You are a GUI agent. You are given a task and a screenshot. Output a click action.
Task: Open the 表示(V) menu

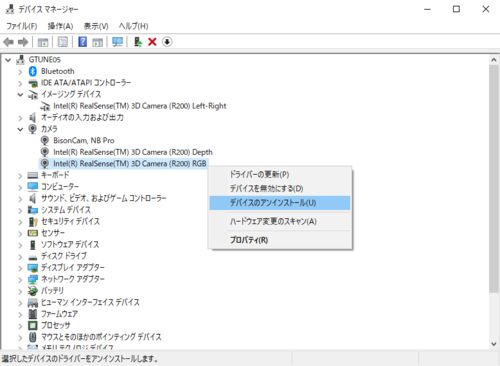pyautogui.click(x=96, y=26)
